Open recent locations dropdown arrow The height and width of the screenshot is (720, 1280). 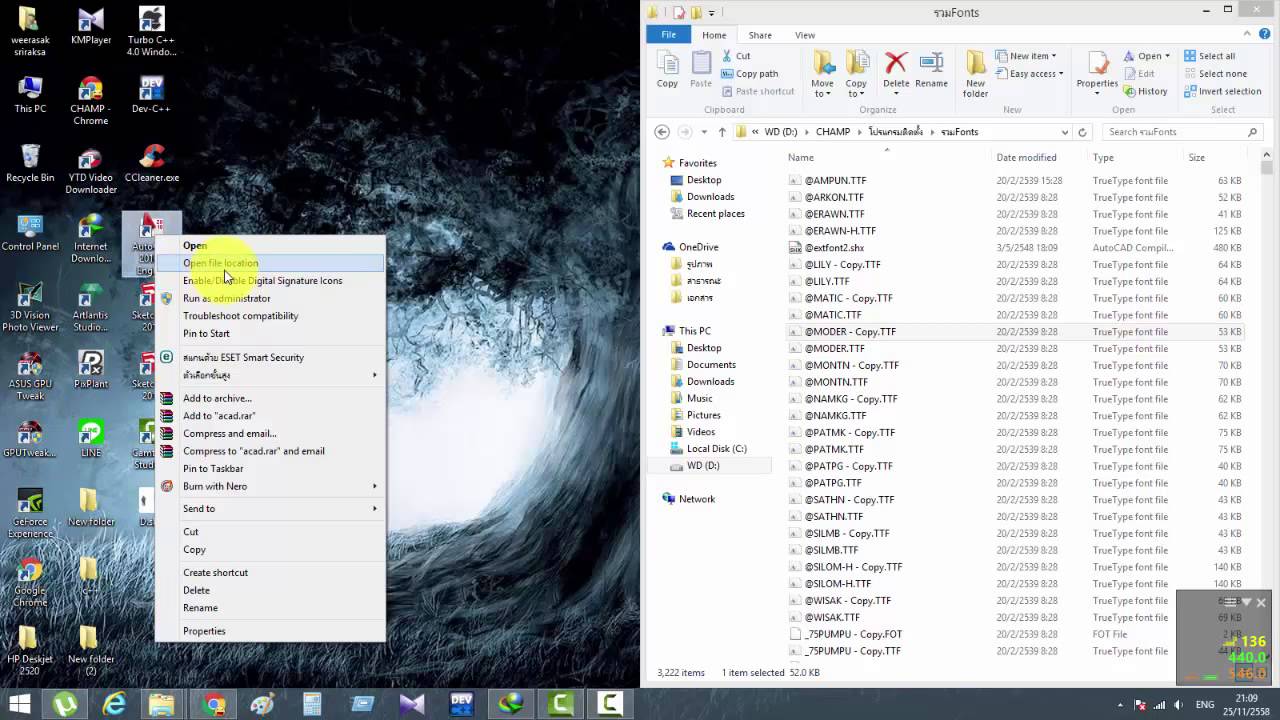[704, 132]
